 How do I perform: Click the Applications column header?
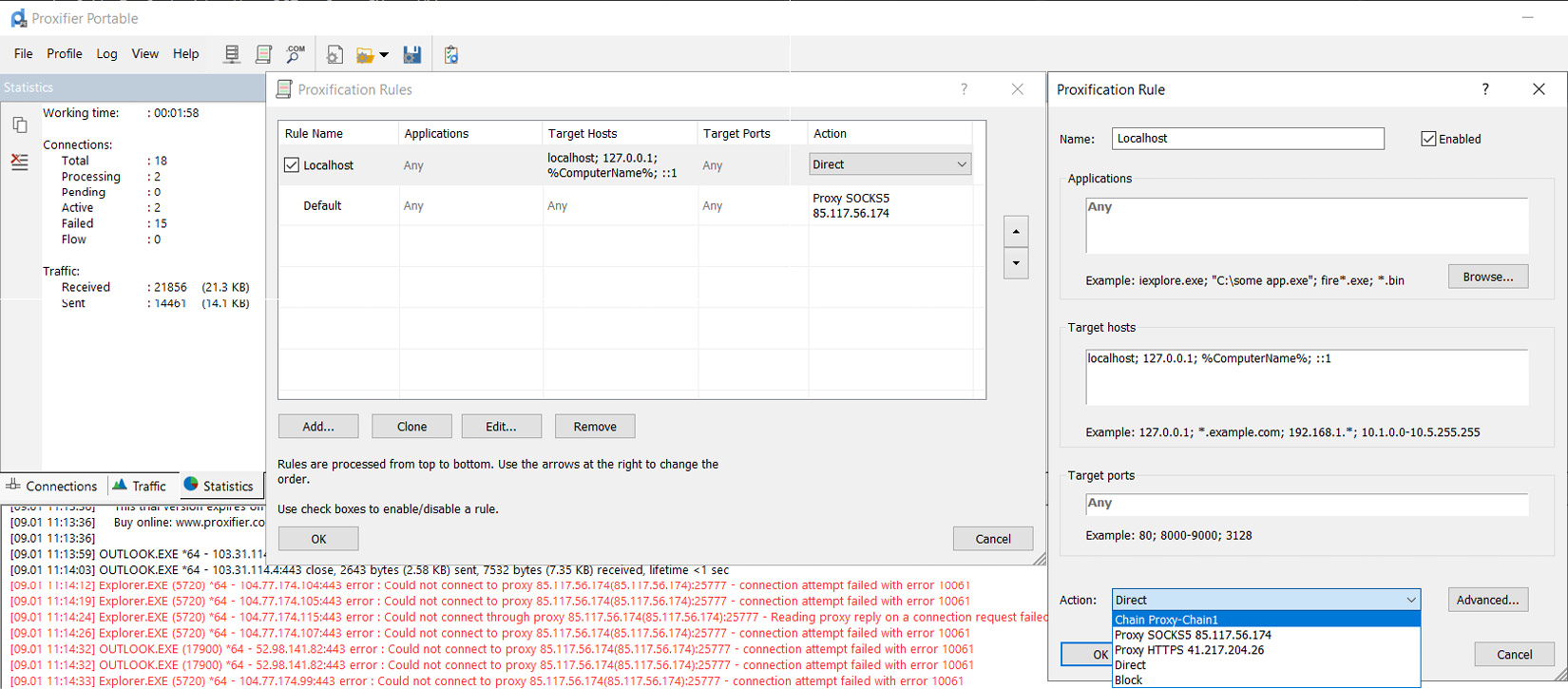click(470, 133)
